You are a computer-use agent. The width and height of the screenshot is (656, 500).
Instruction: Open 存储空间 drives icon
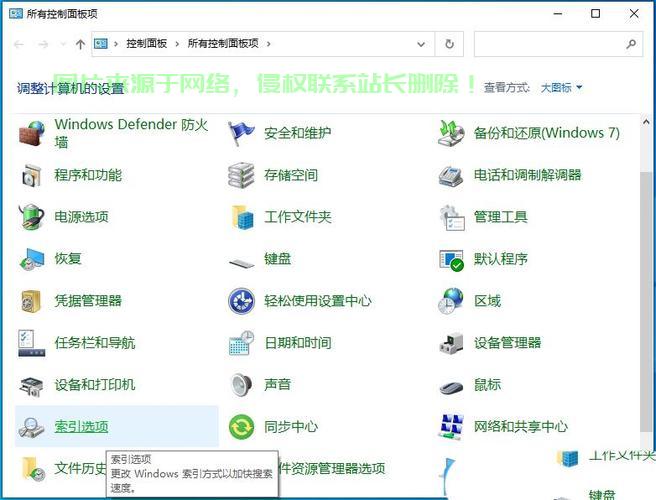(241, 175)
